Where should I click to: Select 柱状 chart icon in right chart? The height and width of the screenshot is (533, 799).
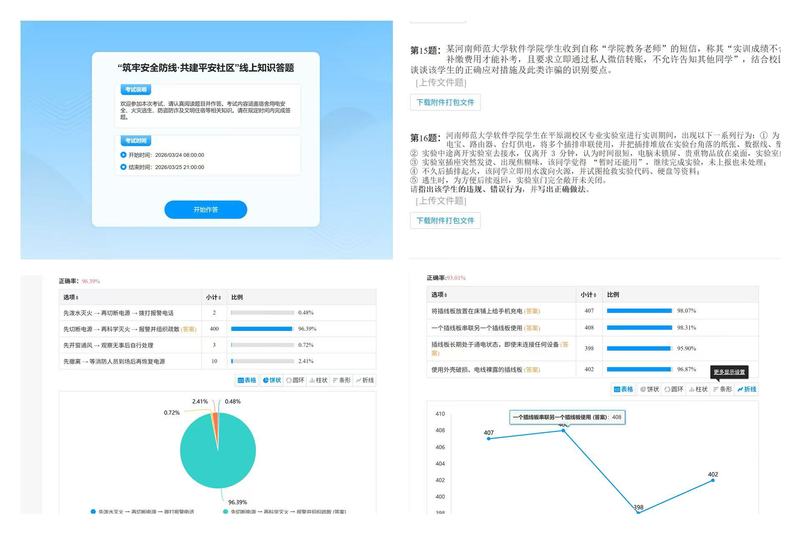coord(697,388)
